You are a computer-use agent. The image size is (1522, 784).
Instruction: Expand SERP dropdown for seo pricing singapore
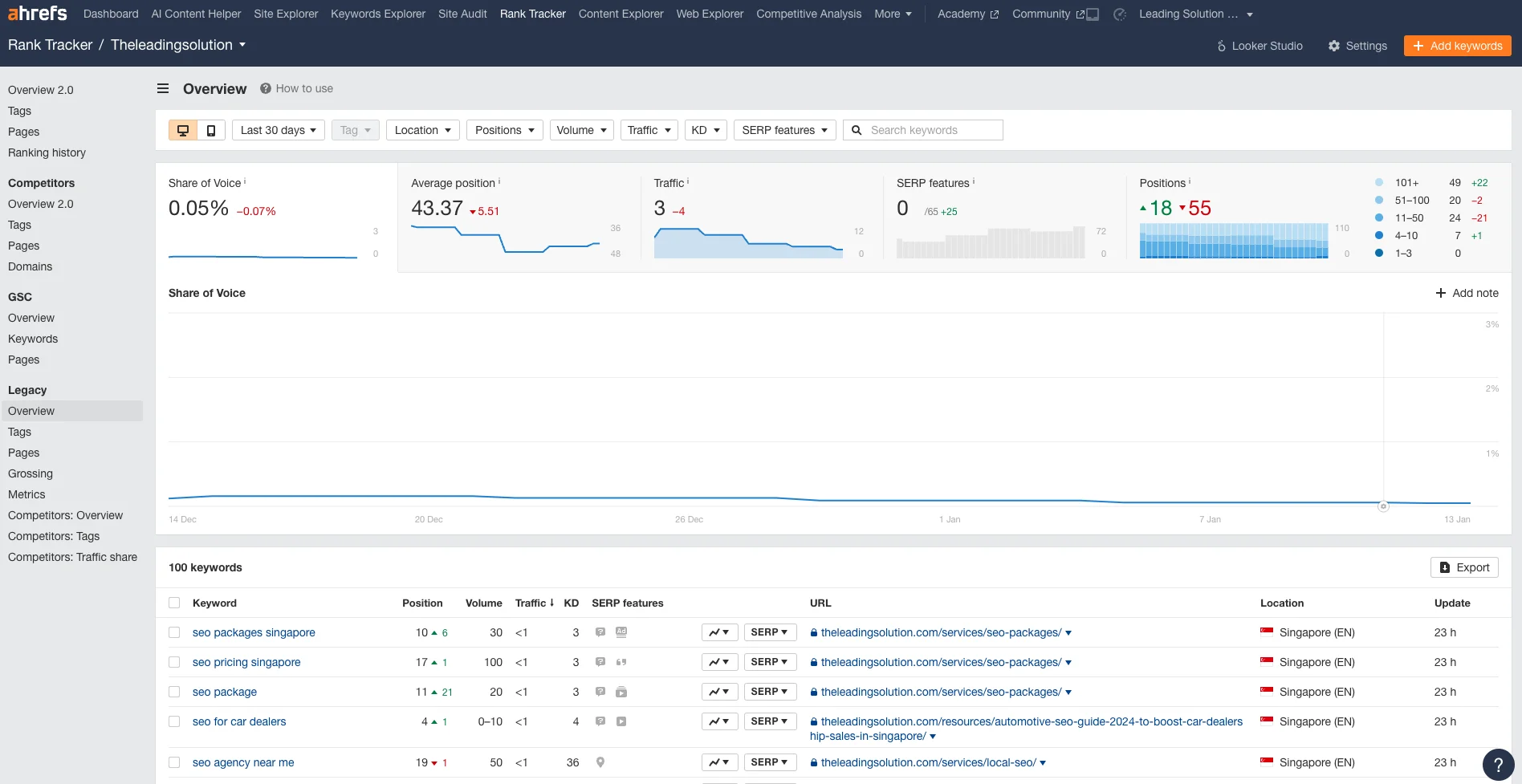(x=769, y=662)
